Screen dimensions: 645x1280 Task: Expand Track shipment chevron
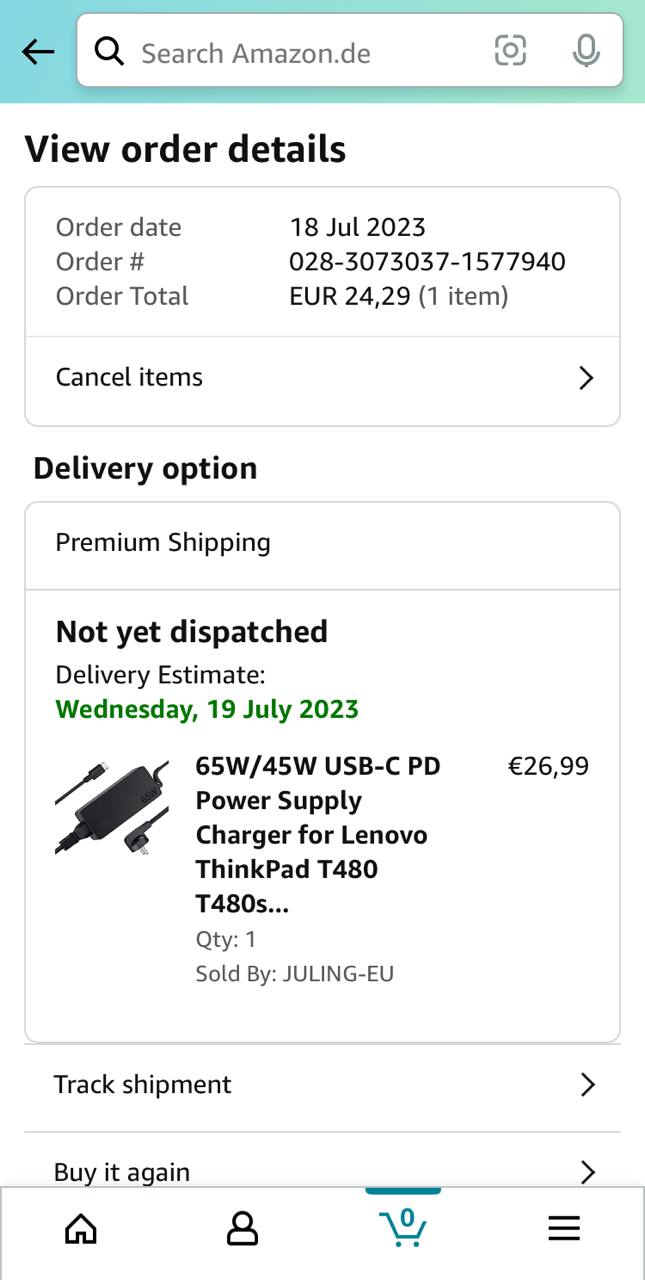click(x=587, y=1085)
